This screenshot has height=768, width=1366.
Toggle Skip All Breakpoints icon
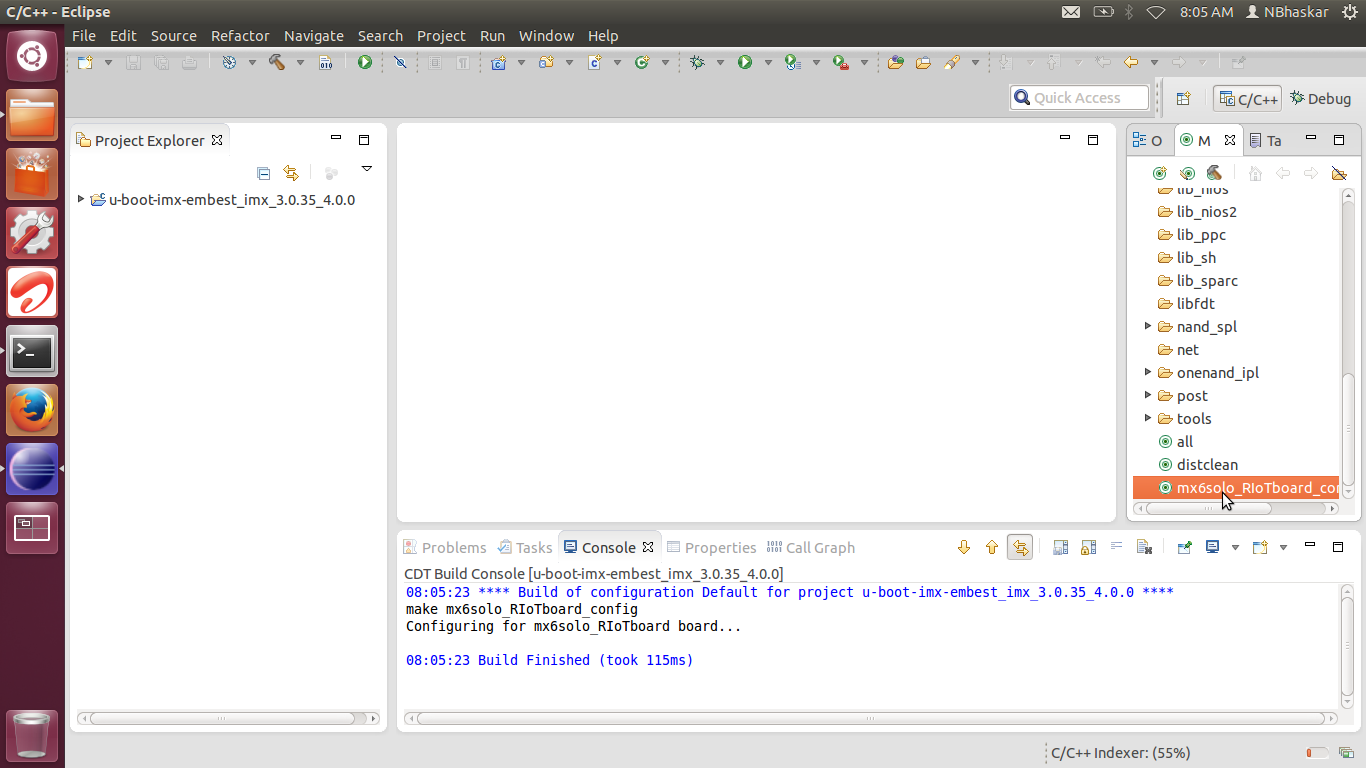pyautogui.click(x=400, y=62)
